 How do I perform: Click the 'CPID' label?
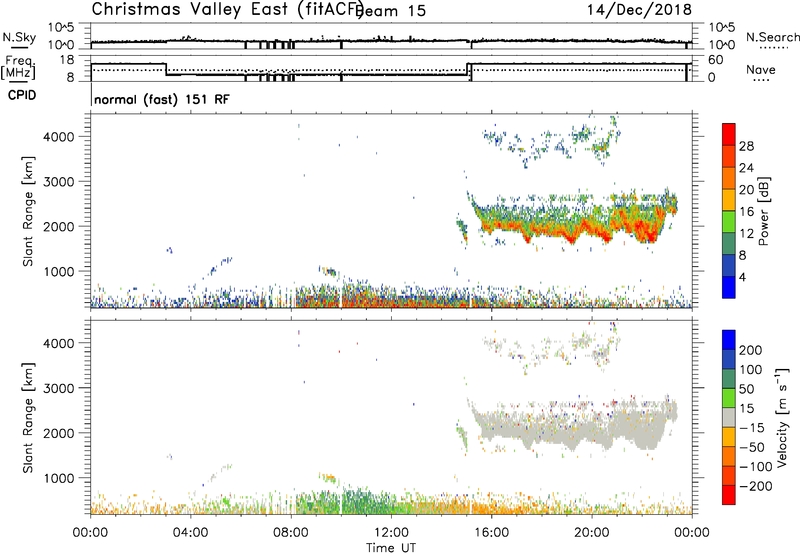pyautogui.click(x=22, y=95)
